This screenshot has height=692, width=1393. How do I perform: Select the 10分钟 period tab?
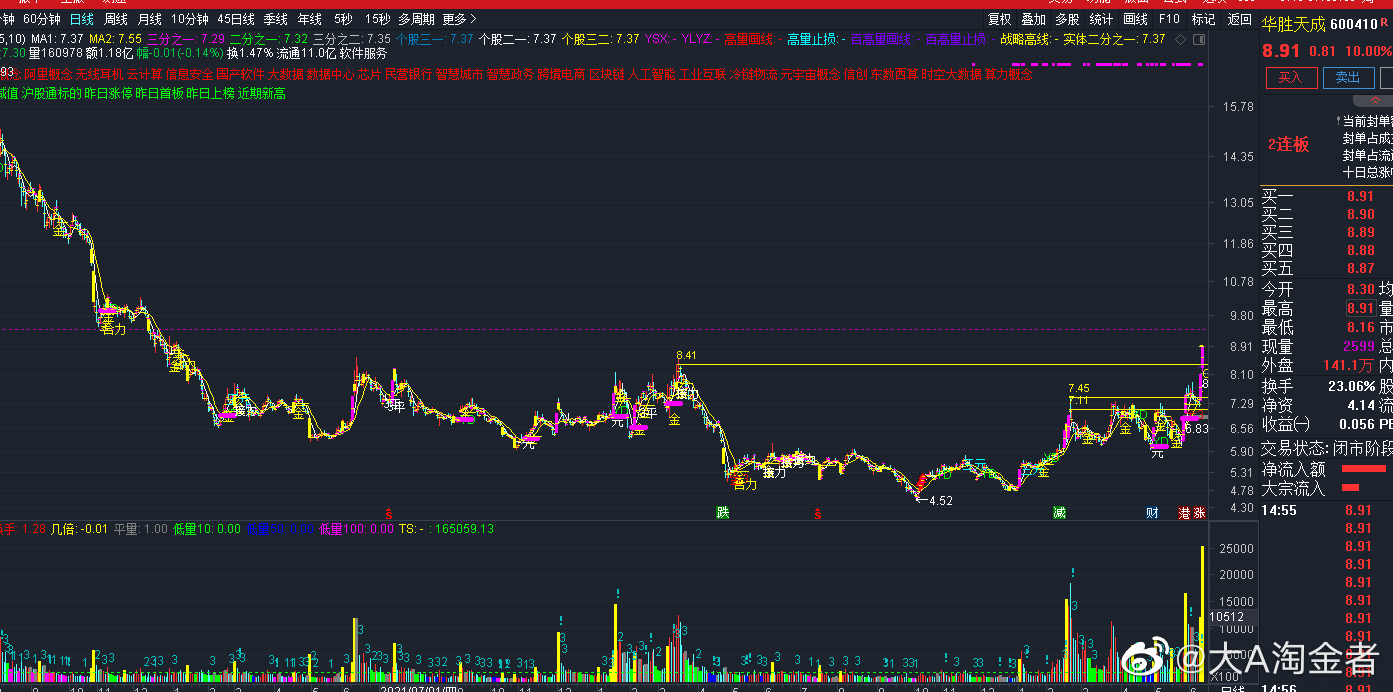point(189,19)
